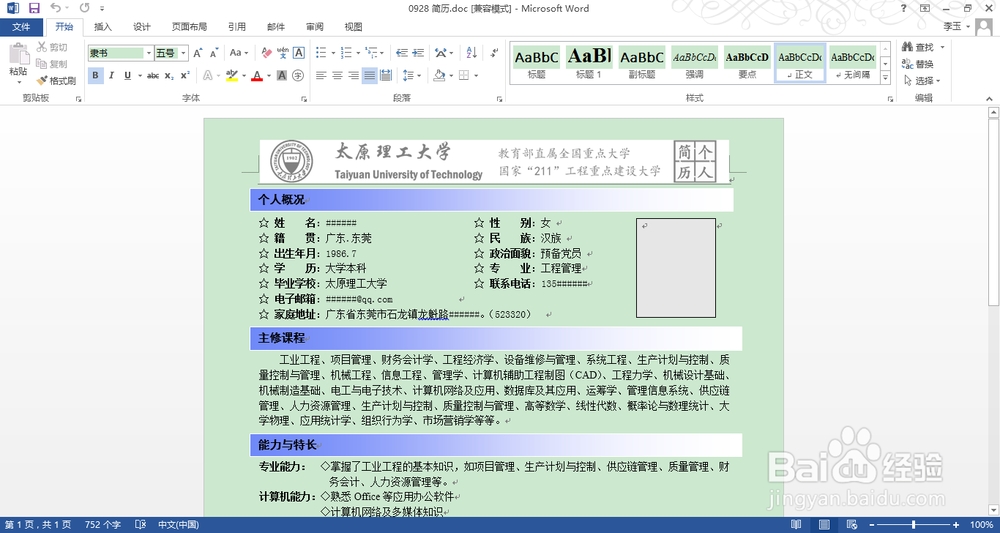Open highlight color dropdown arrow
Image resolution: width=1000 pixels, height=533 pixels.
click(244, 76)
